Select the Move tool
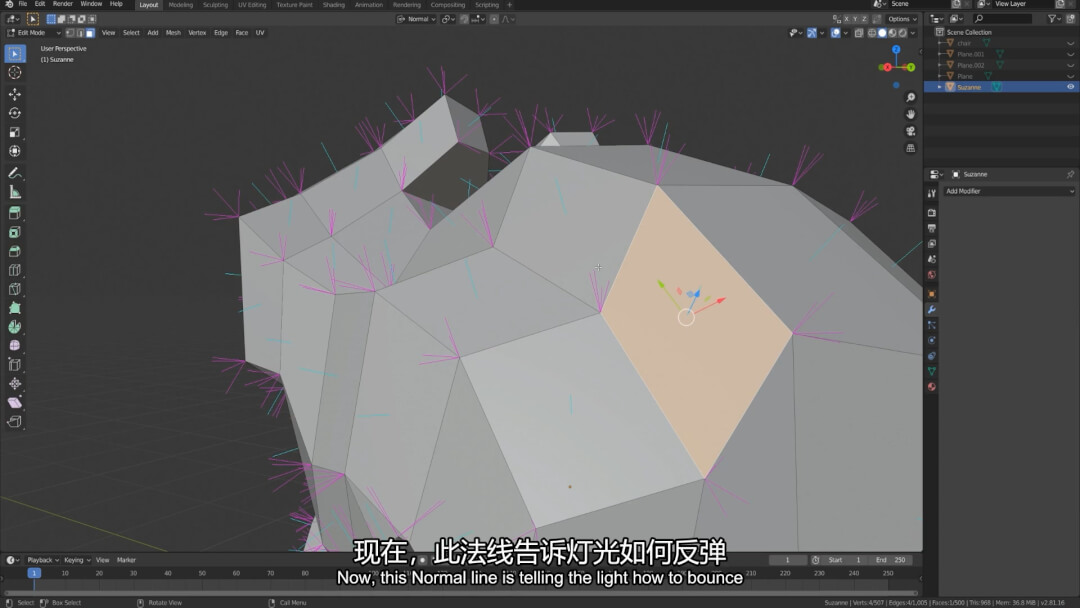Image resolution: width=1080 pixels, height=608 pixels. (14, 94)
